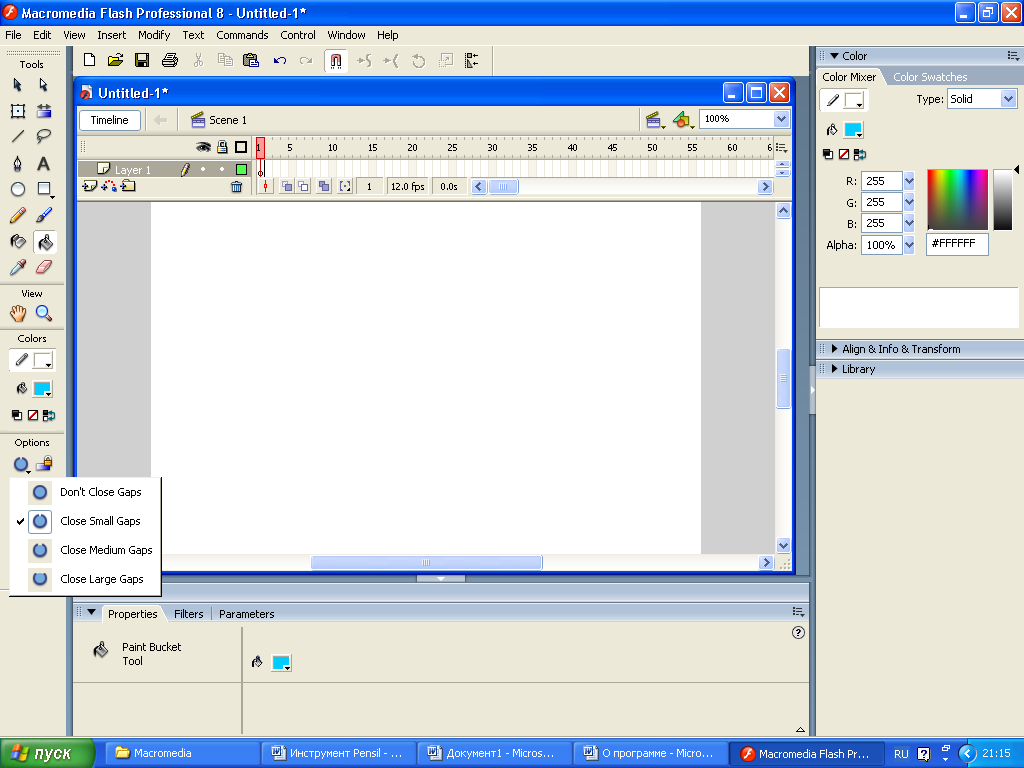Image resolution: width=1024 pixels, height=768 pixels.
Task: Click the hex color #FFFFFF field
Action: point(957,244)
